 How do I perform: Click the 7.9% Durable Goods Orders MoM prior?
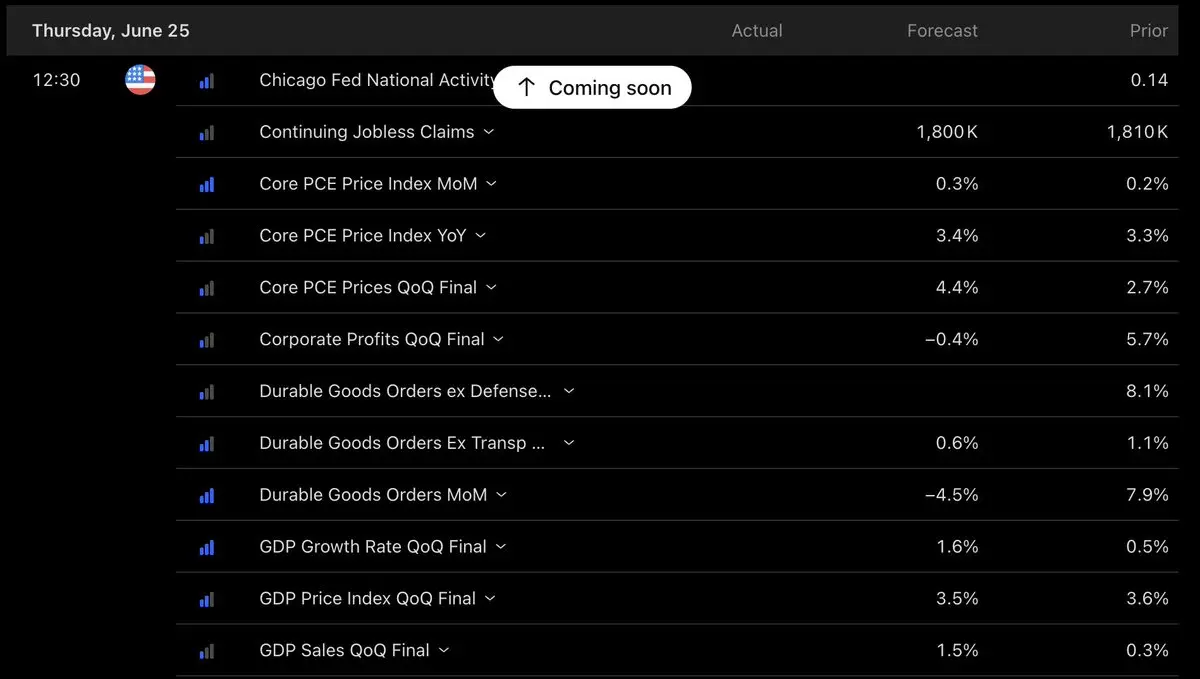pos(1147,494)
